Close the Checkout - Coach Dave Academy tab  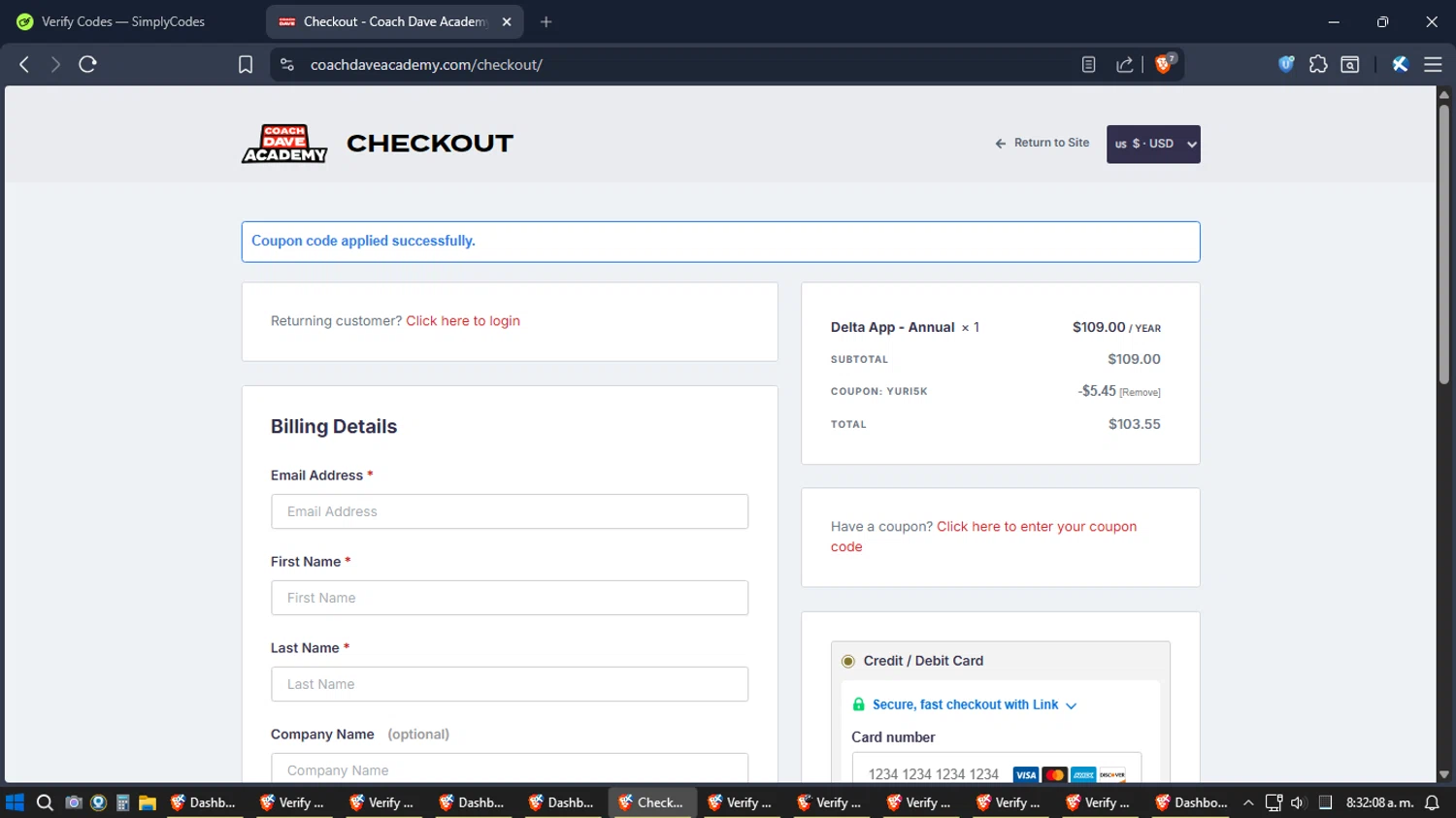point(507,21)
